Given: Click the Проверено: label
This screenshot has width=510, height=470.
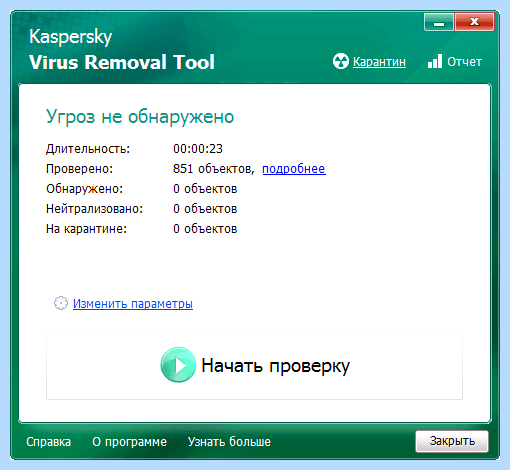Looking at the screenshot, I should [79, 169].
